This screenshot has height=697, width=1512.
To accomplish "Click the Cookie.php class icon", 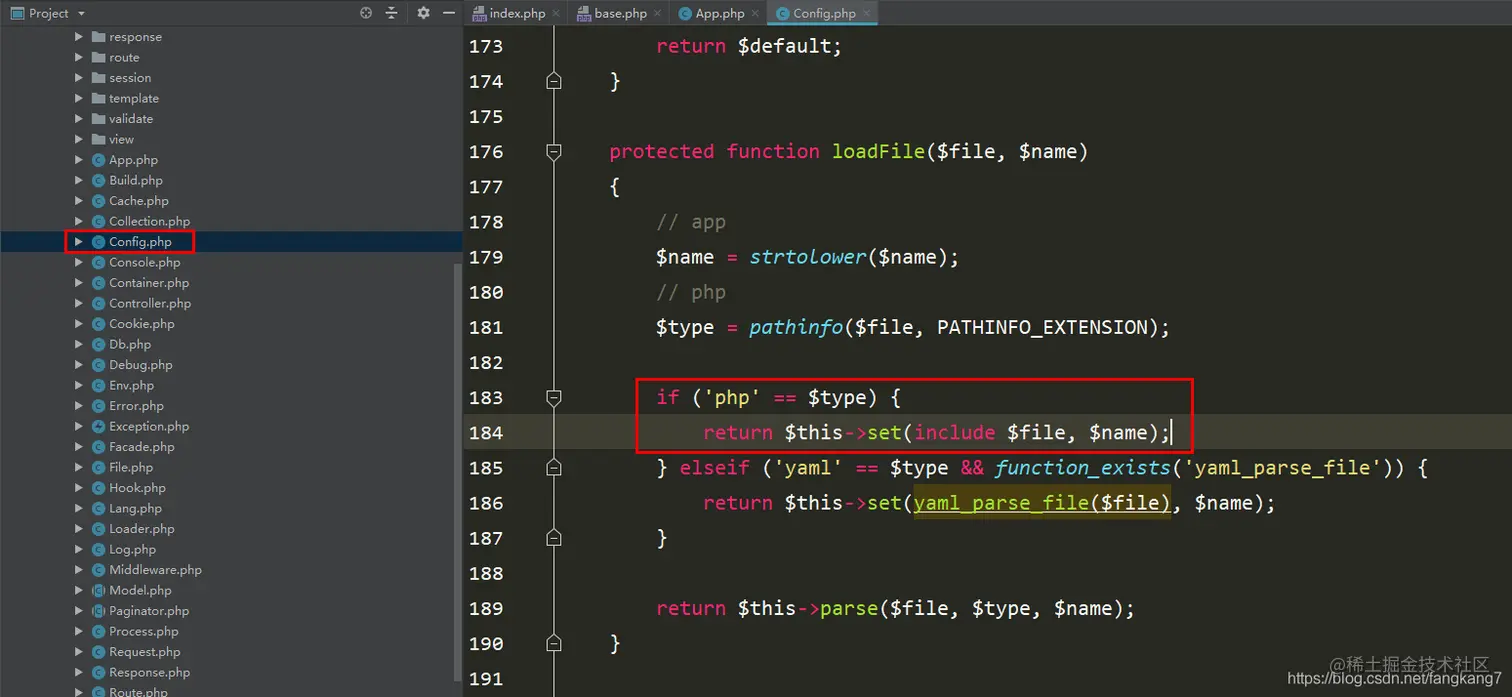I will coord(98,324).
